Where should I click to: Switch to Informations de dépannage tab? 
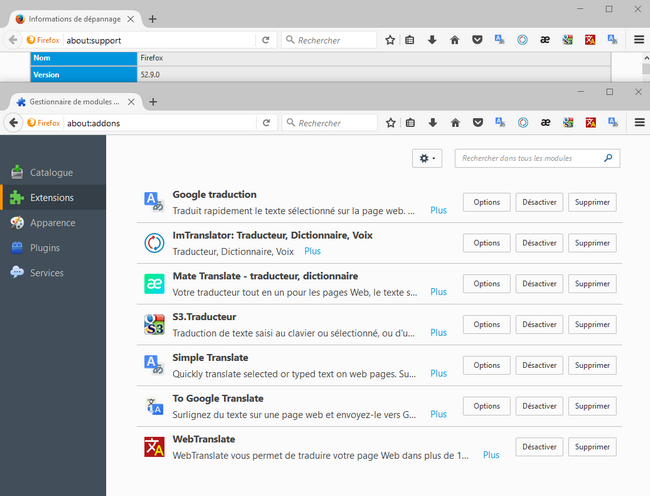pos(76,19)
